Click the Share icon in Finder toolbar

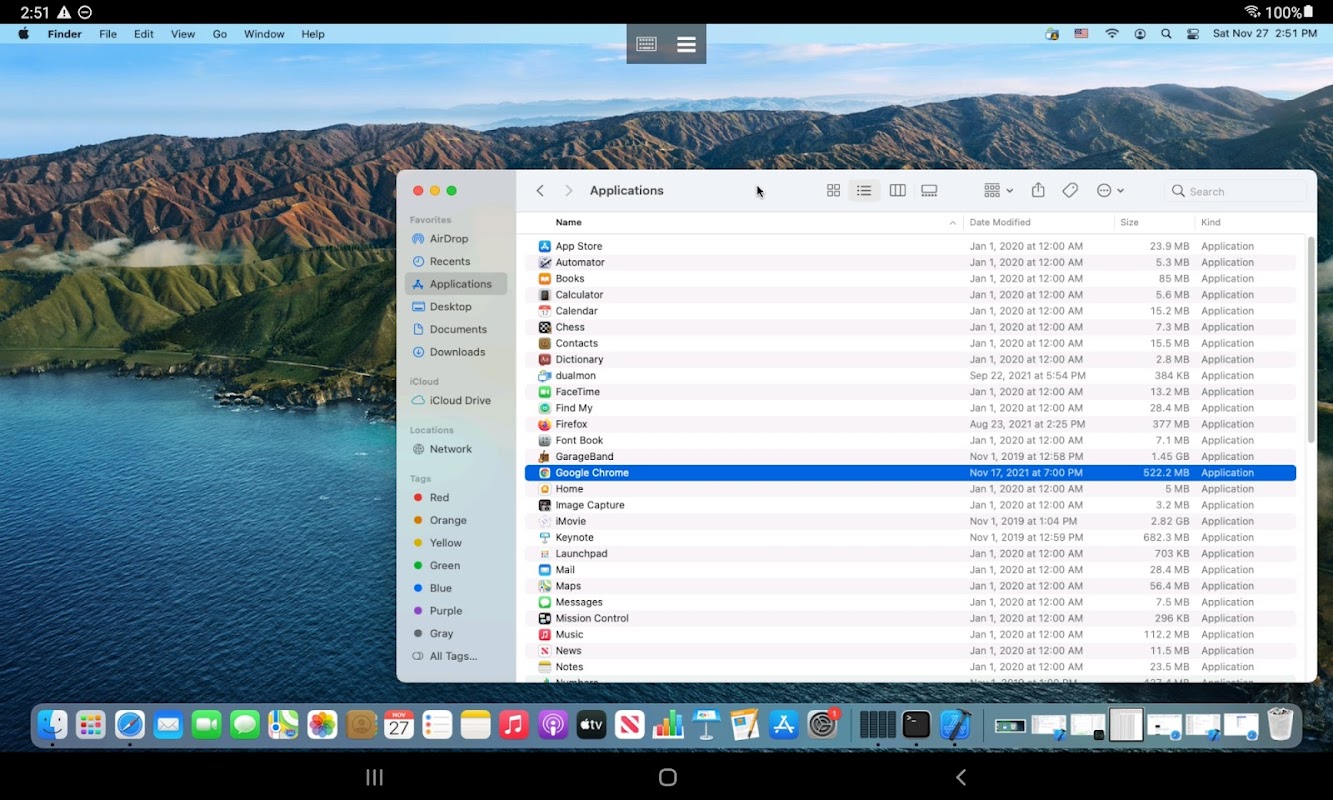1038,191
